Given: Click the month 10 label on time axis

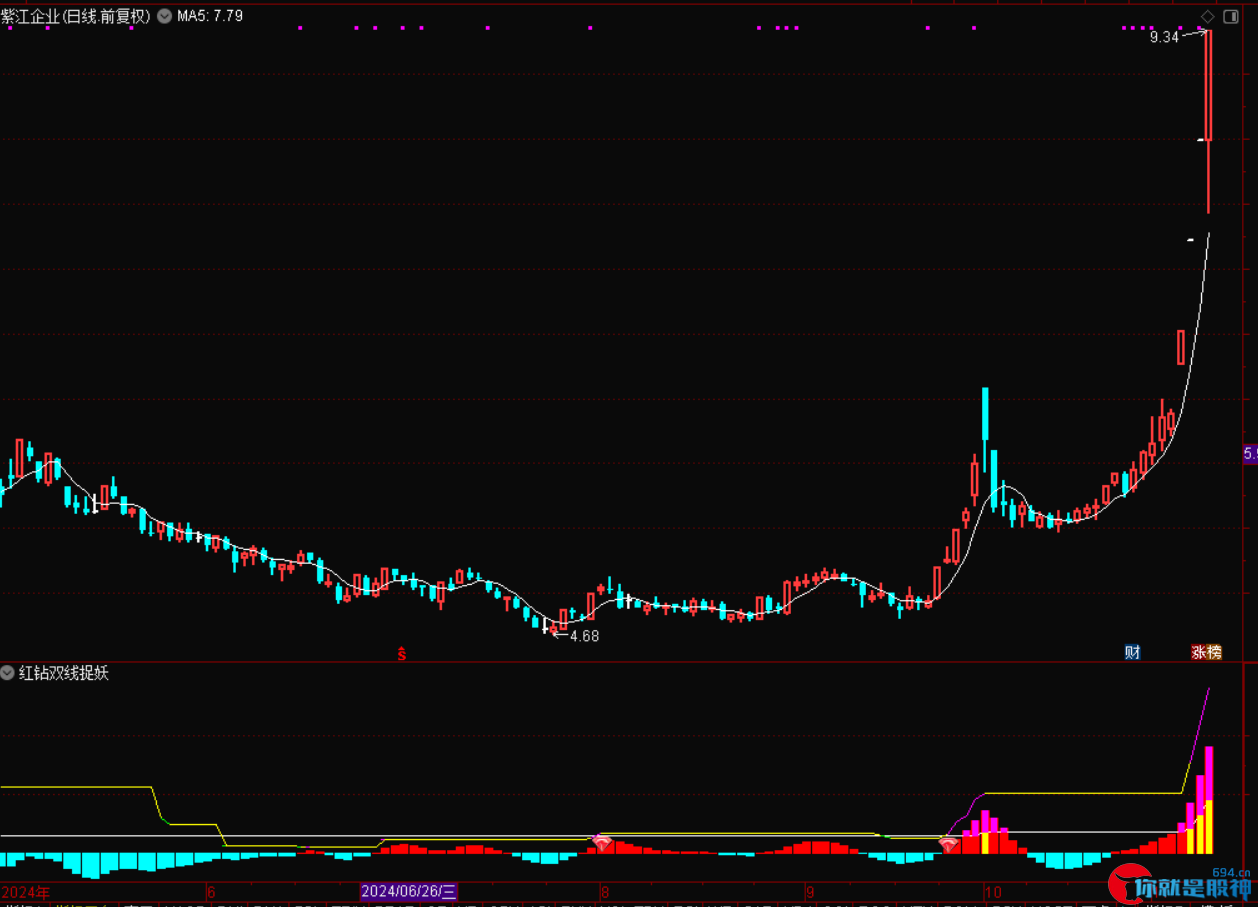Looking at the screenshot, I should (x=992, y=891).
